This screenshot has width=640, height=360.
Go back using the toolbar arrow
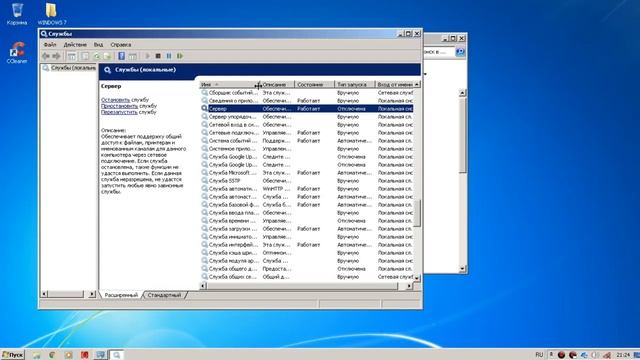pyautogui.click(x=46, y=56)
